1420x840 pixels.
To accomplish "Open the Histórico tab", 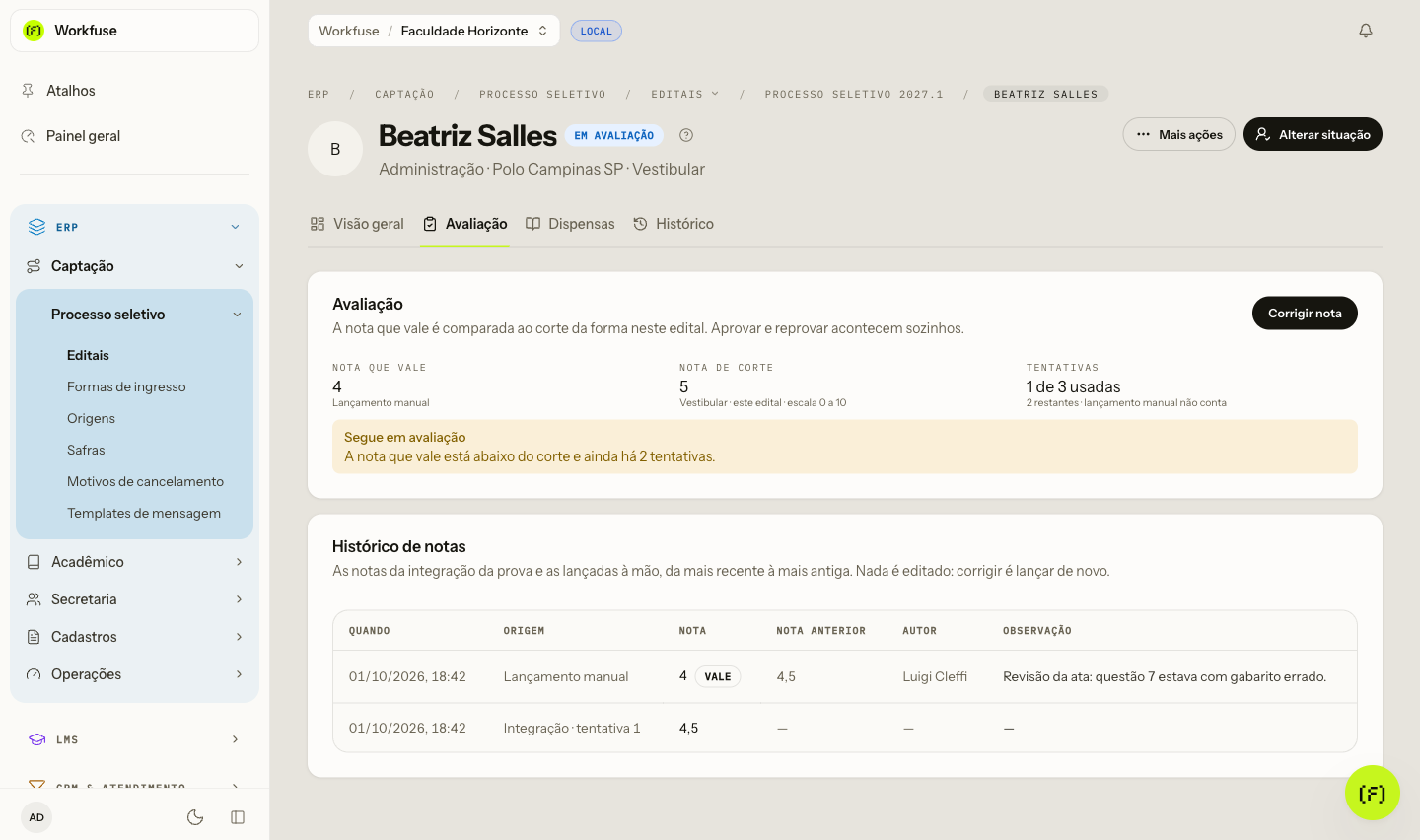I will pos(674,224).
